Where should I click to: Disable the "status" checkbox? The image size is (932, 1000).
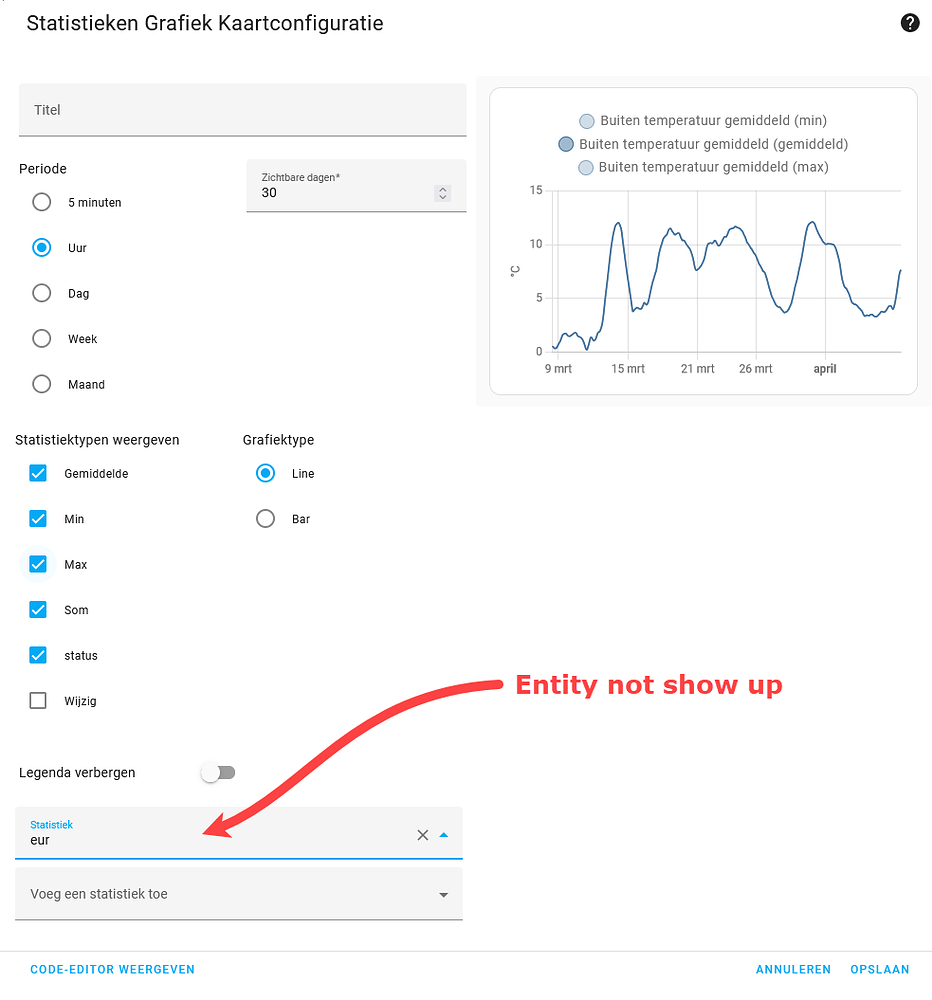(x=38, y=655)
